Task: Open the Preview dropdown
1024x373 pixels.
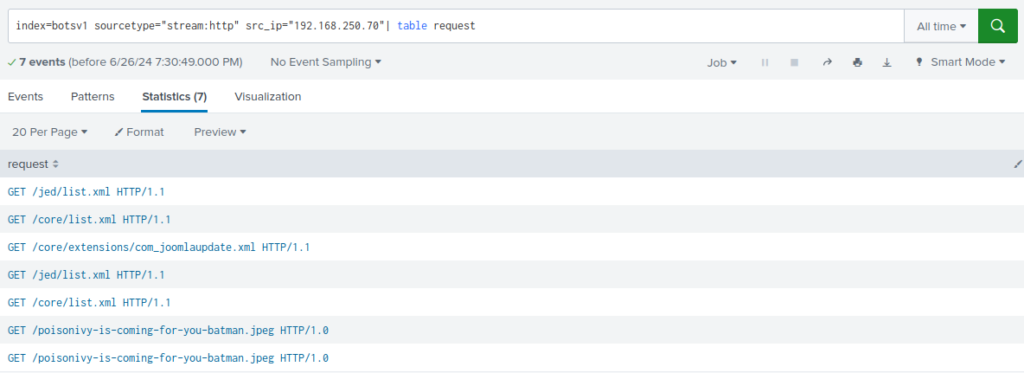Action: pos(220,132)
